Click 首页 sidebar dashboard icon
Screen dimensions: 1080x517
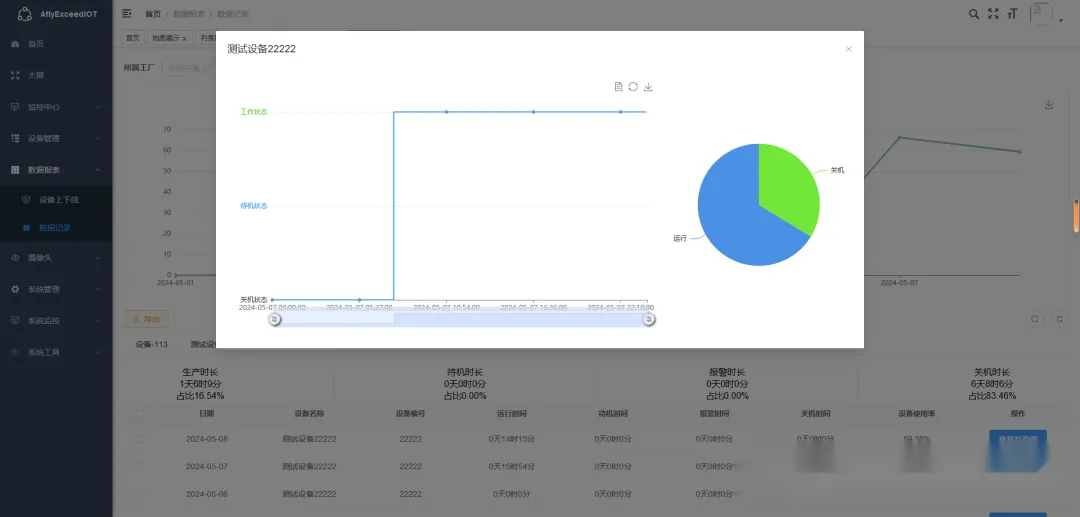[15, 44]
